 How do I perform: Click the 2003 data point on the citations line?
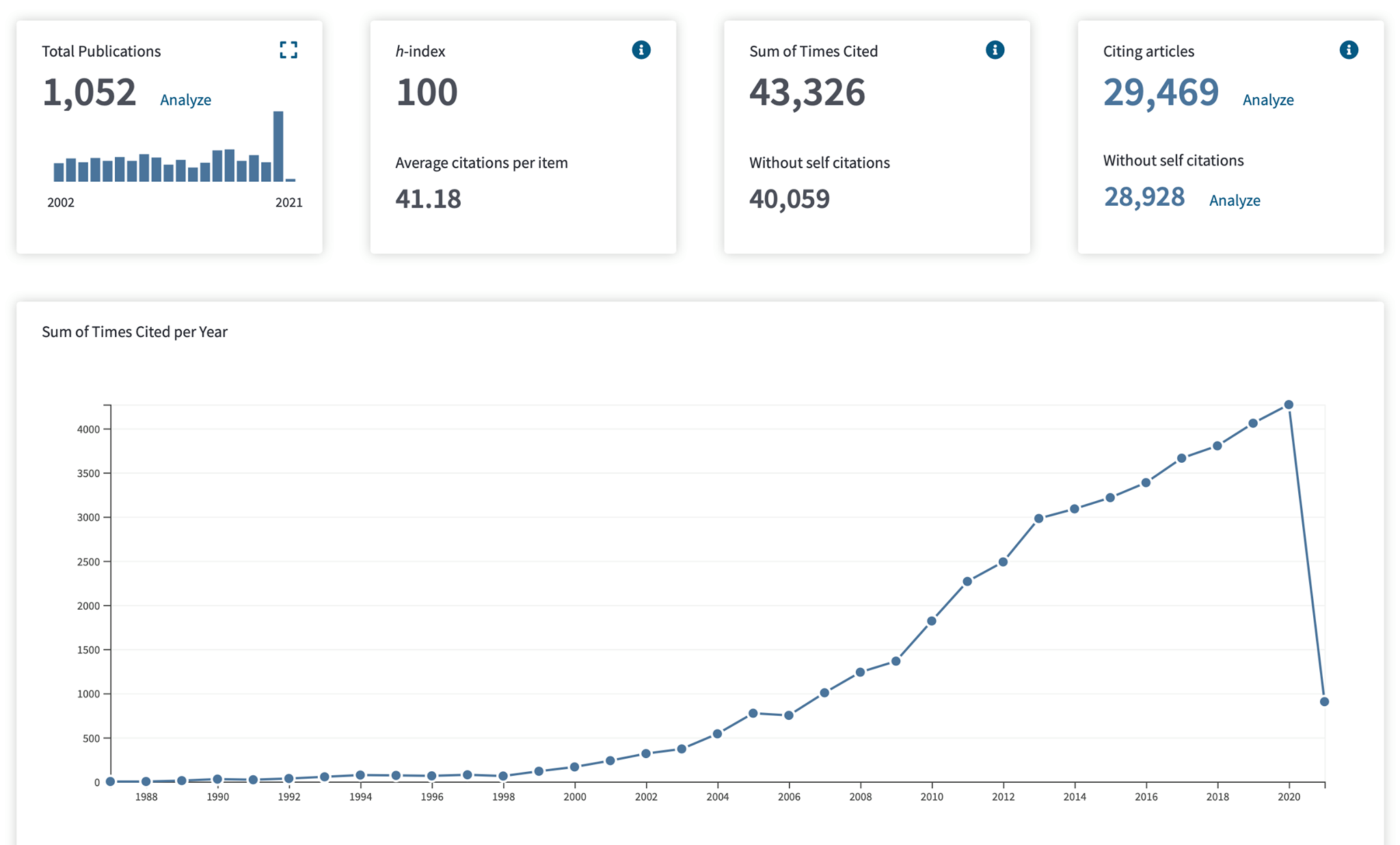pyautogui.click(x=682, y=749)
